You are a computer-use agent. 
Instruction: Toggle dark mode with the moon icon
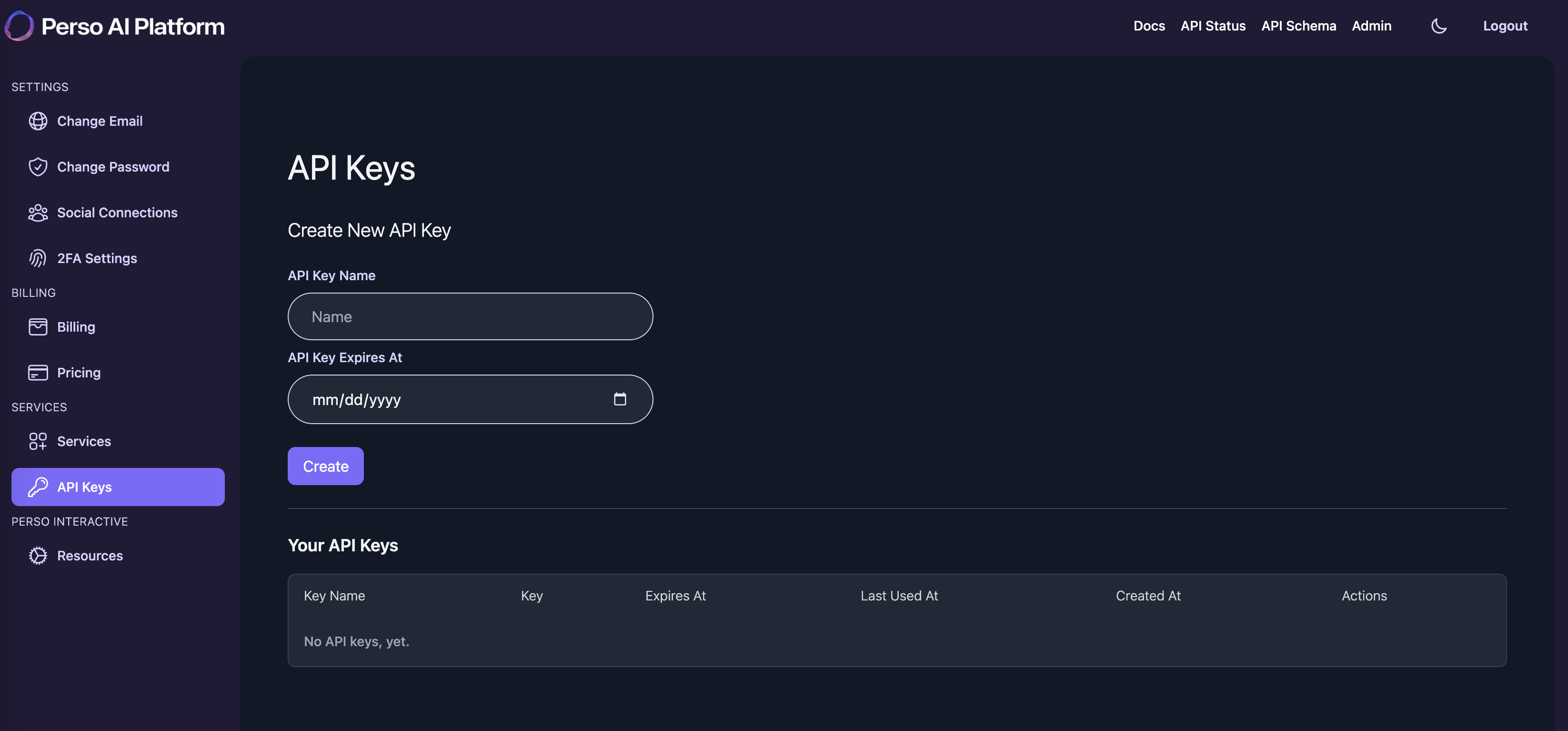1438,26
